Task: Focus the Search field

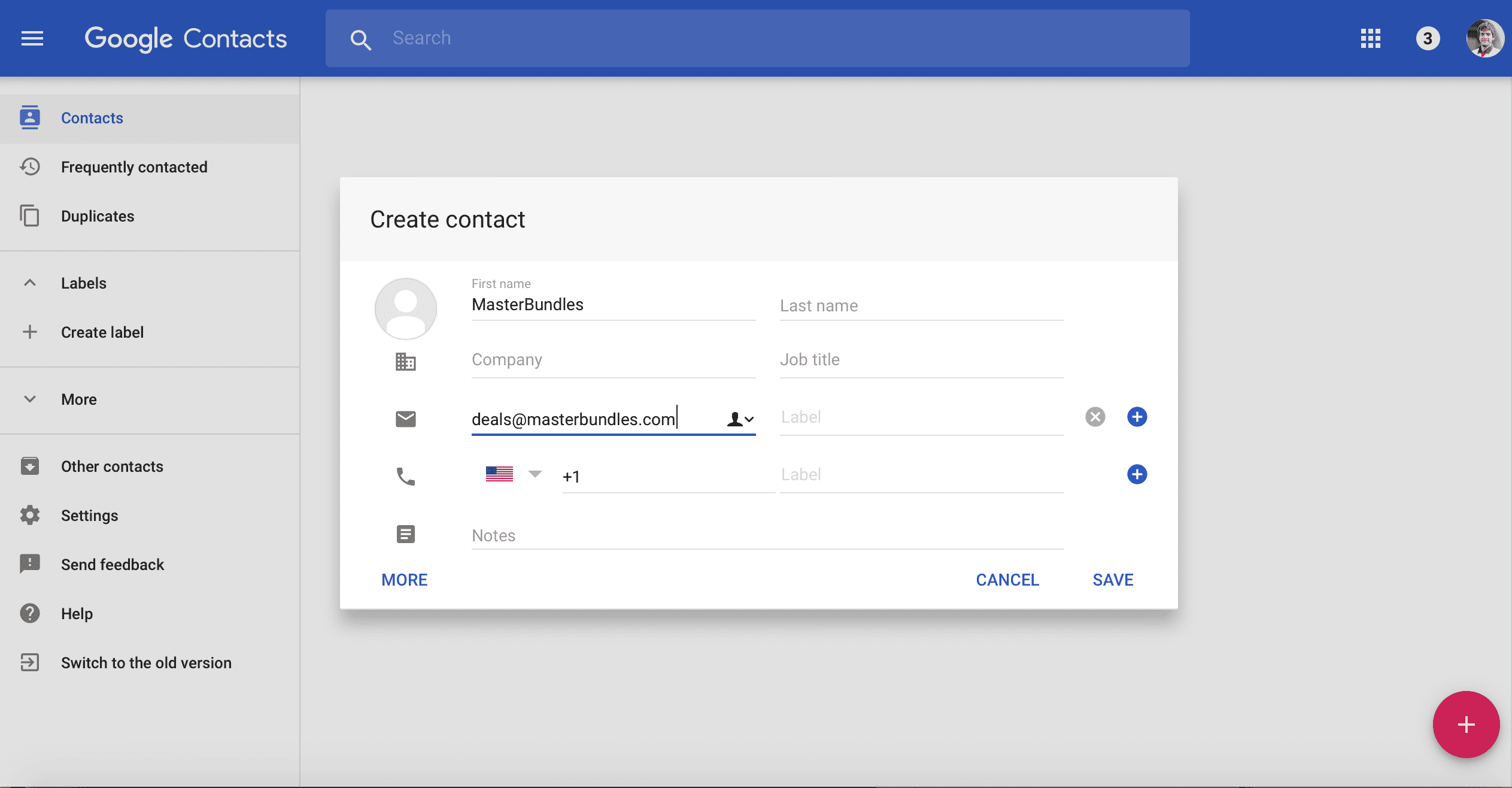Action: coord(758,38)
